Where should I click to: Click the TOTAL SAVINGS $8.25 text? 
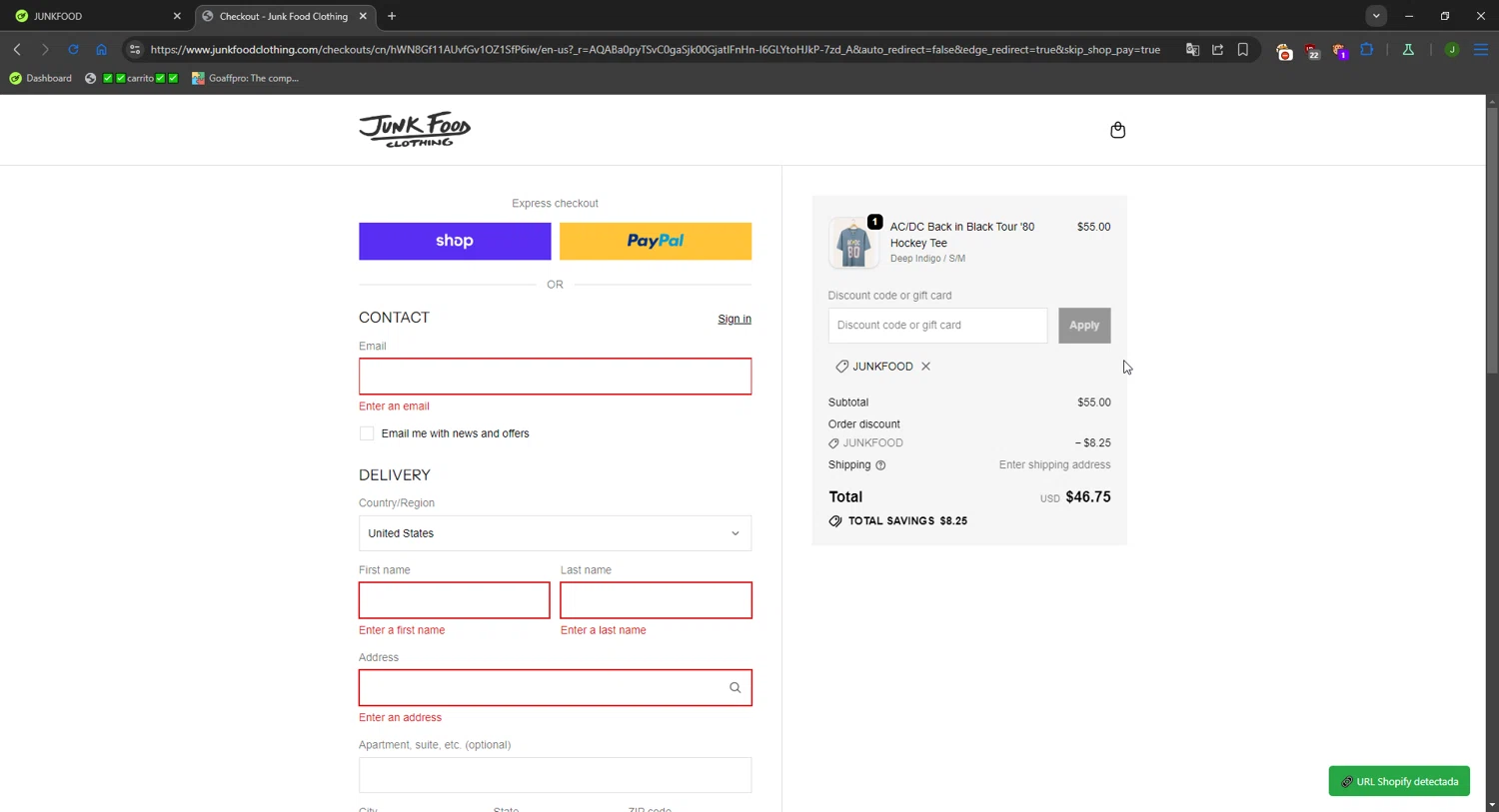coord(907,521)
